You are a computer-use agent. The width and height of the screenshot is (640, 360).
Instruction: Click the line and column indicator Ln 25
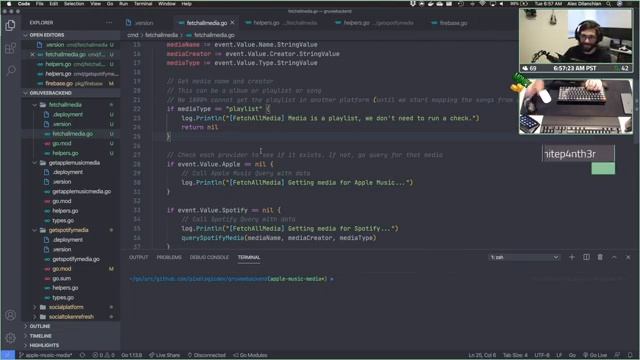pos(482,355)
